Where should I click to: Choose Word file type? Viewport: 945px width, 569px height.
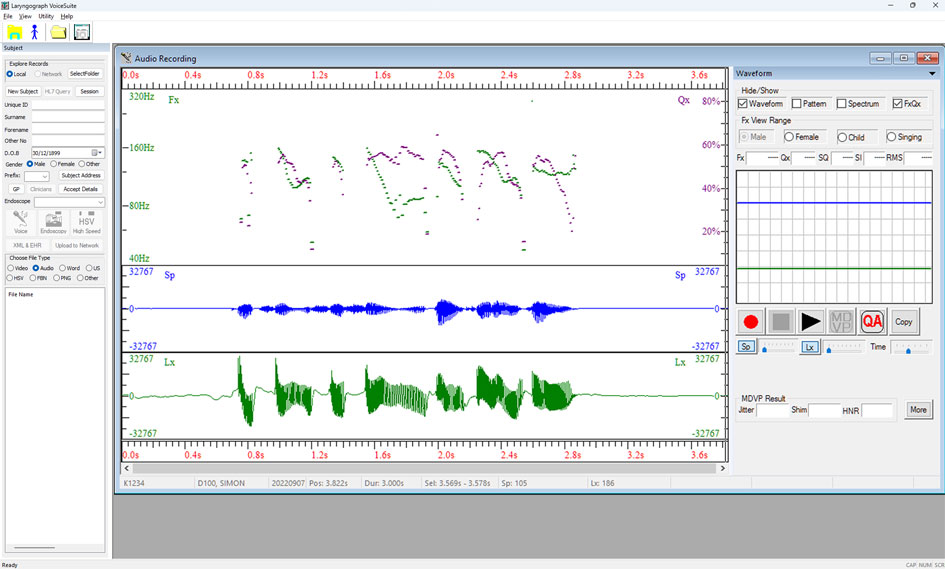point(62,268)
